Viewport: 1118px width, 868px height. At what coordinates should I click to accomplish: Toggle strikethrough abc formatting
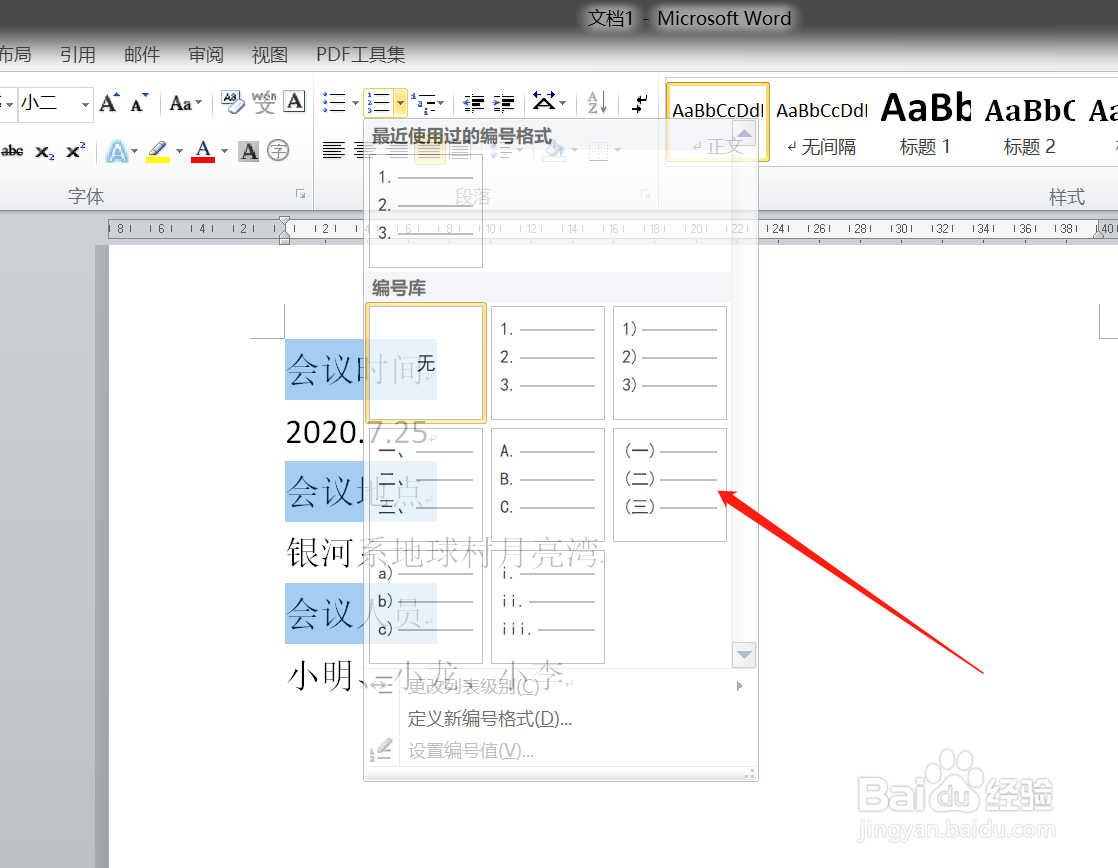click(x=12, y=150)
